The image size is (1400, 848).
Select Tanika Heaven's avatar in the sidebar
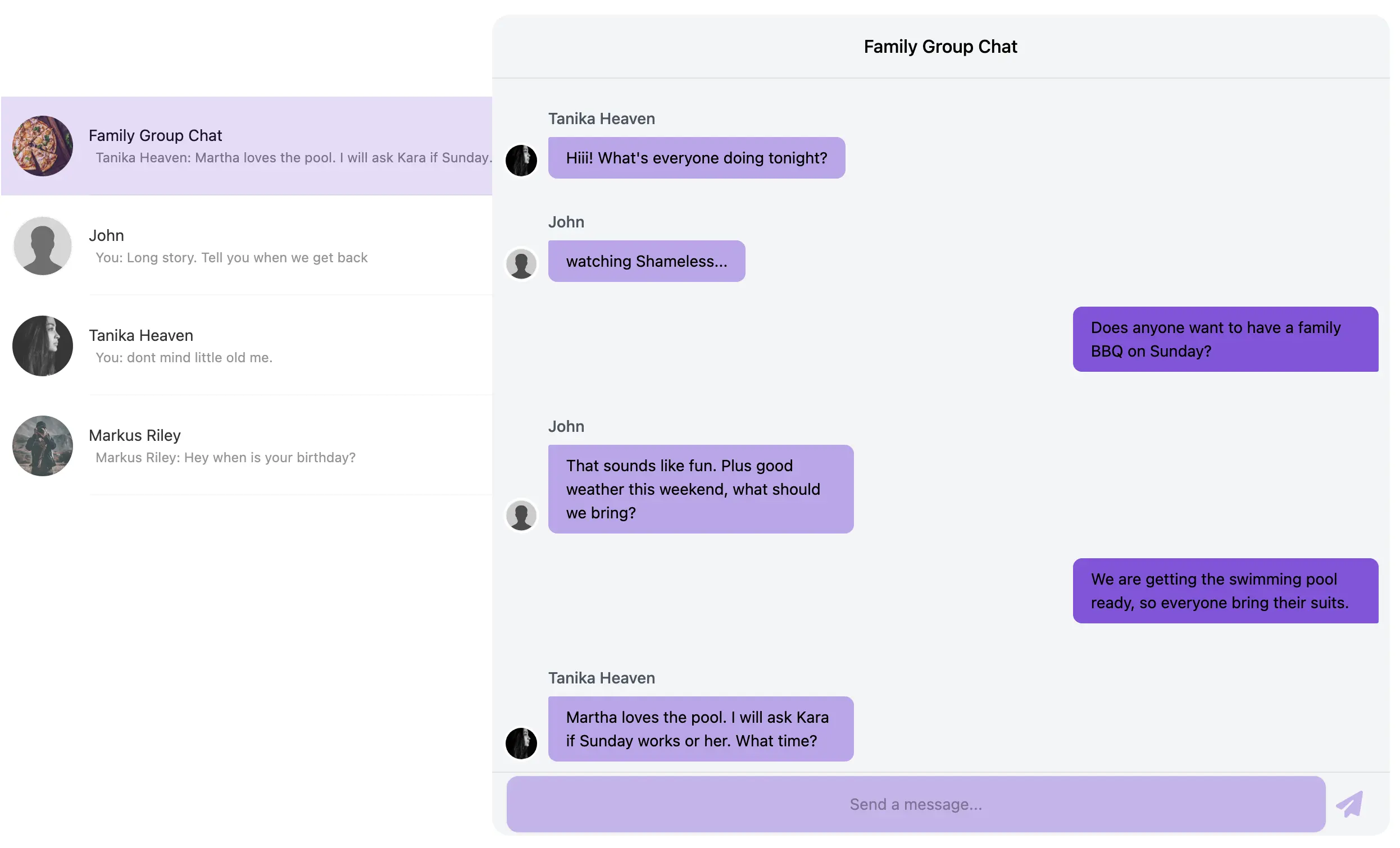point(42,345)
